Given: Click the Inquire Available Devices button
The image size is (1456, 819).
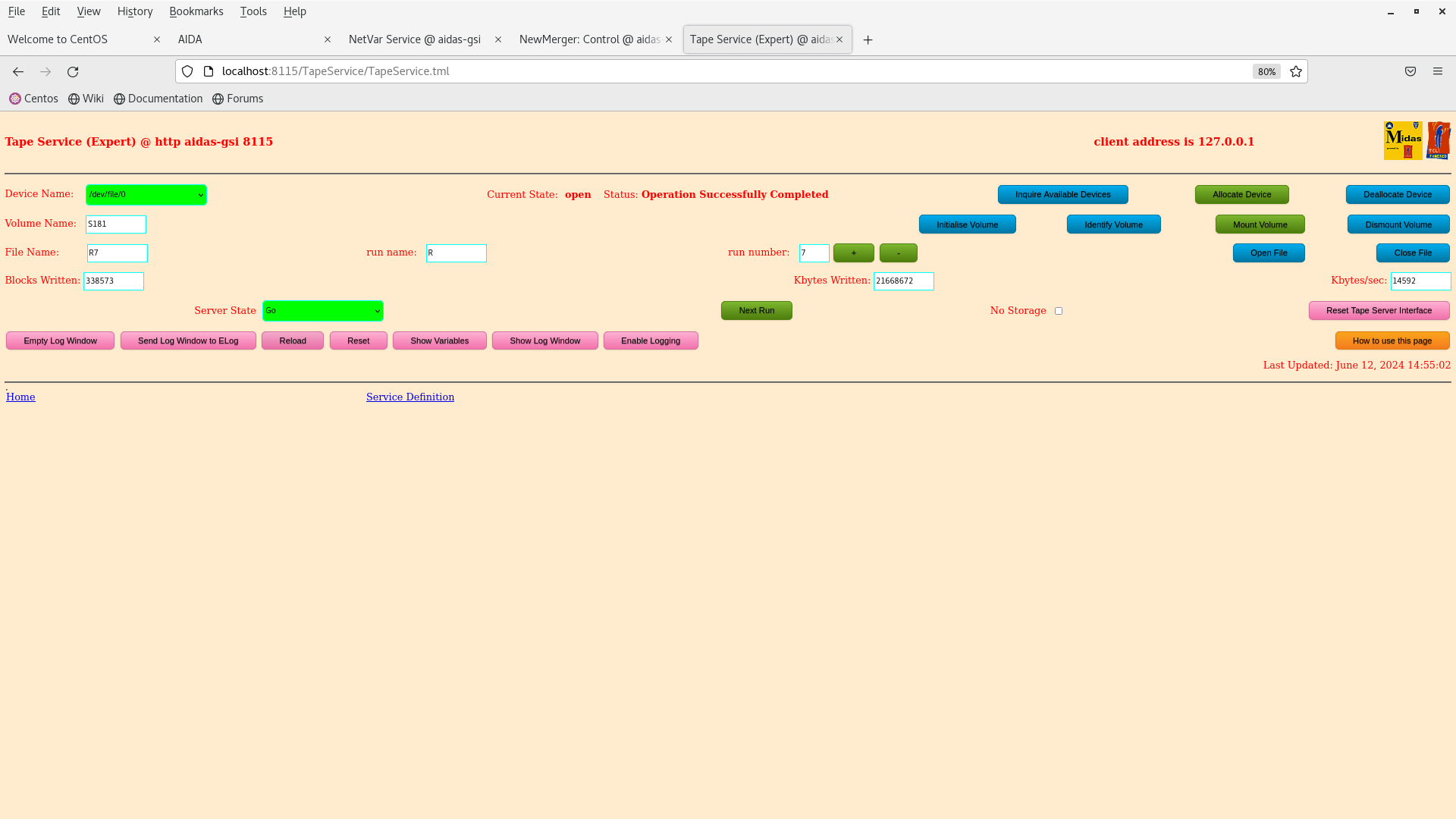Looking at the screenshot, I should [x=1062, y=194].
